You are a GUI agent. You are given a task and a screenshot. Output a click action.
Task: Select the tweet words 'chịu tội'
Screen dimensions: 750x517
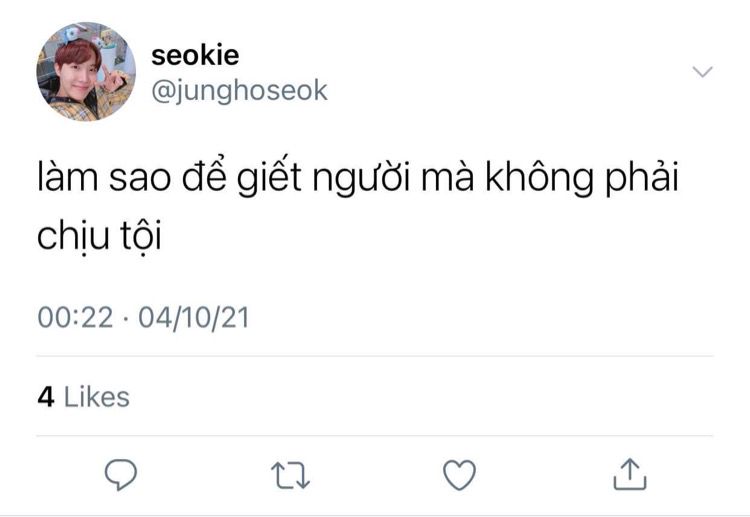click(99, 236)
